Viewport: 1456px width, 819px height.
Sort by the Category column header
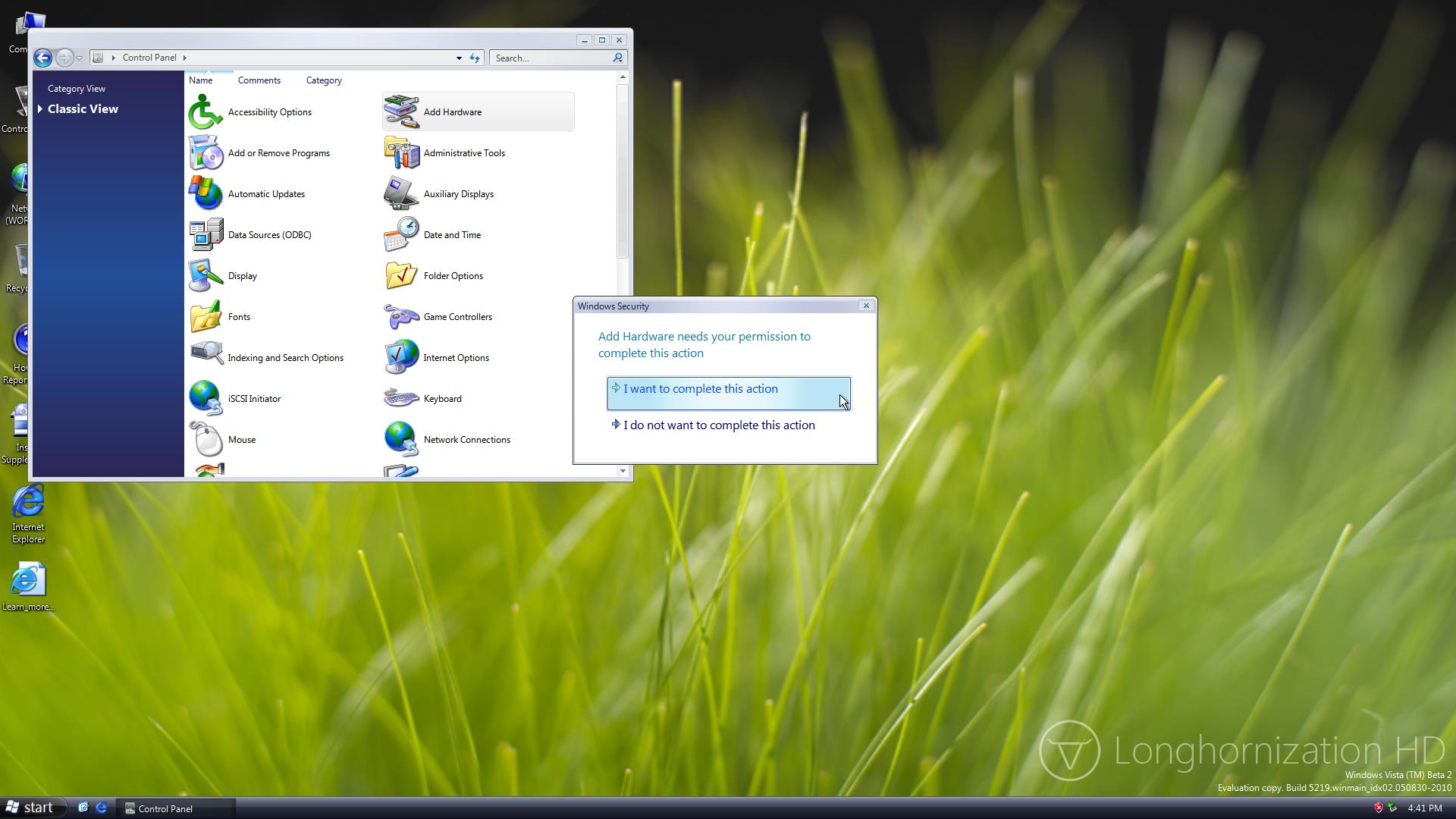pyautogui.click(x=324, y=80)
